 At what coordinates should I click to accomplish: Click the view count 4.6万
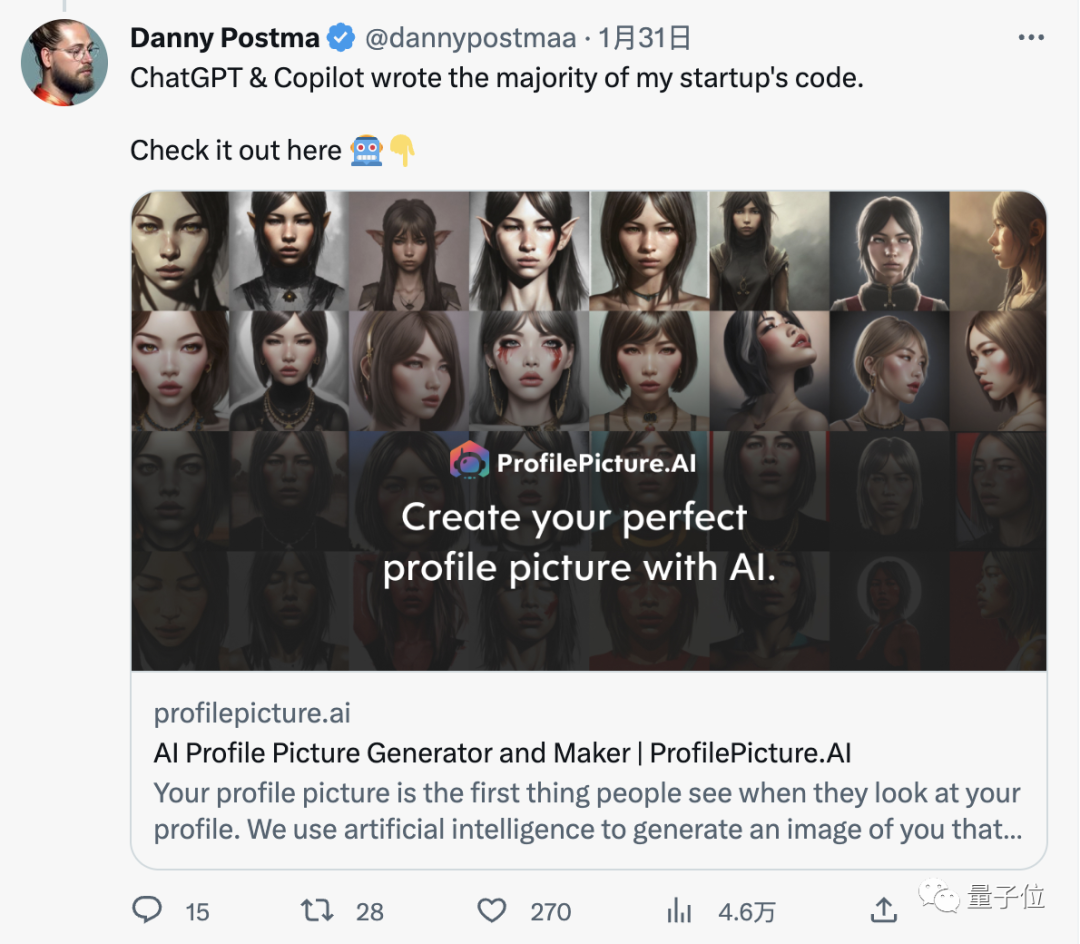744,913
